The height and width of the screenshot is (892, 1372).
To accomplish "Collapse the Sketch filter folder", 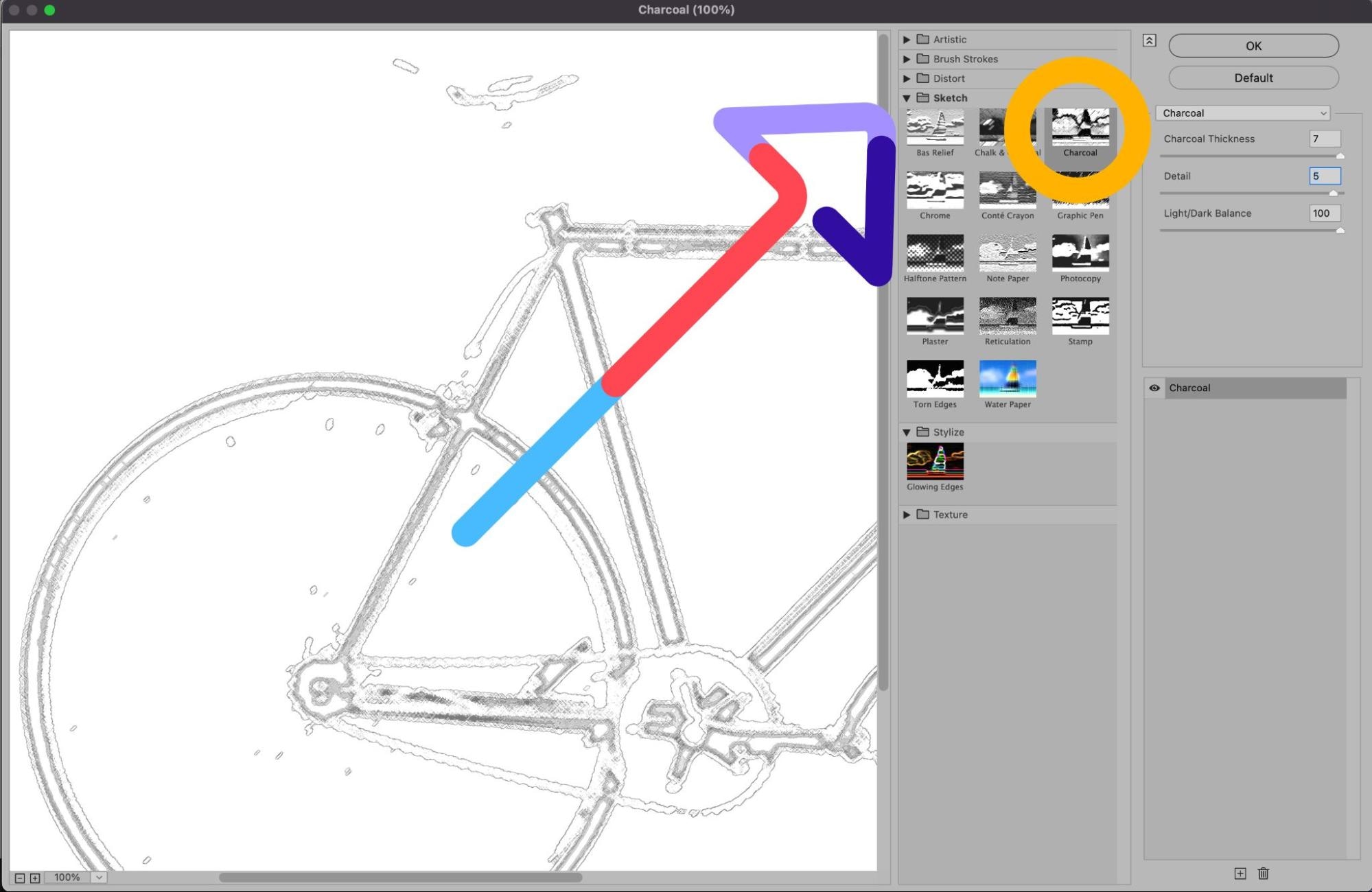I will point(907,98).
